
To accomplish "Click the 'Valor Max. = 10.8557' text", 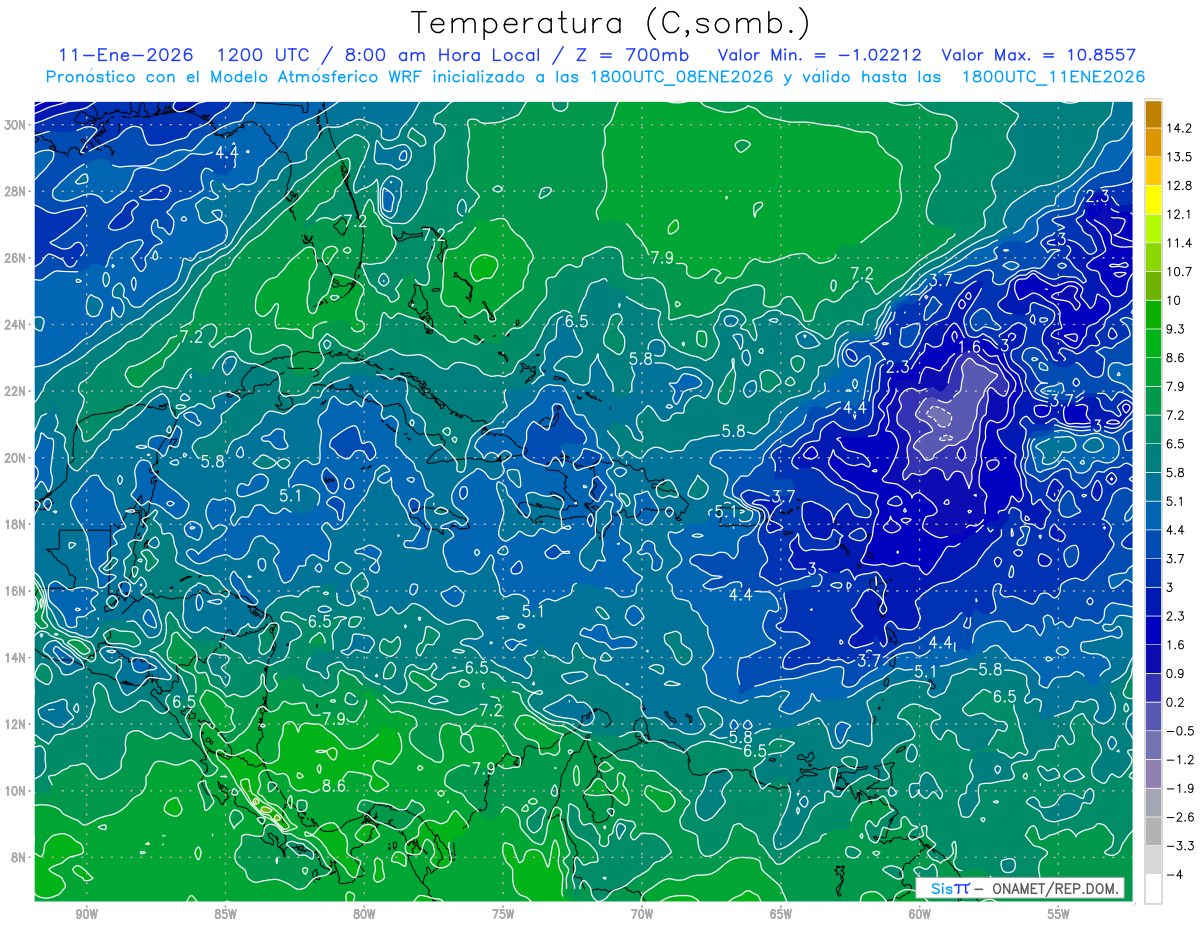I will [1039, 55].
